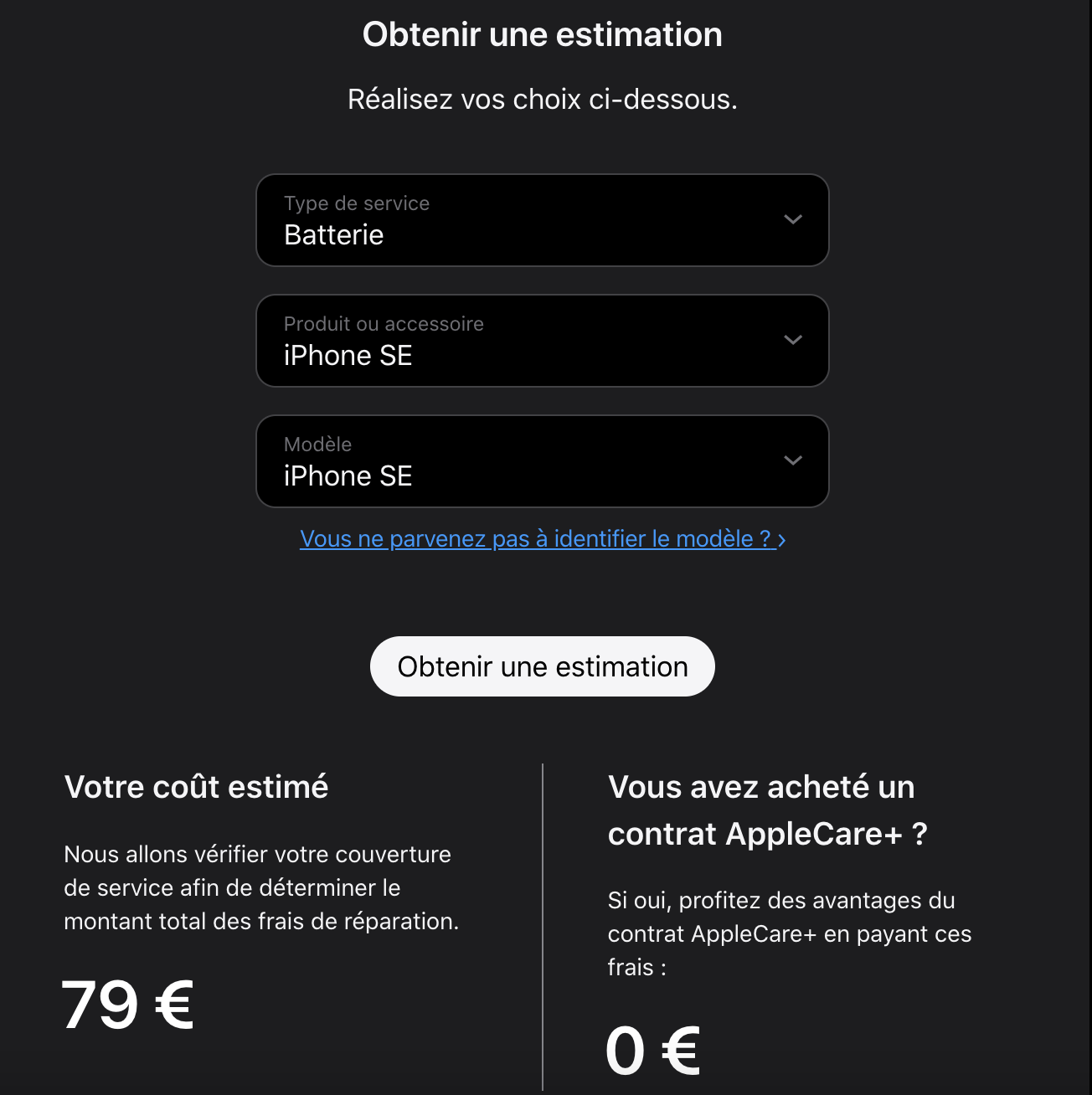Screen dimensions: 1092x1095
Task: Click the chevron icon in Type de service
Action: click(792, 219)
